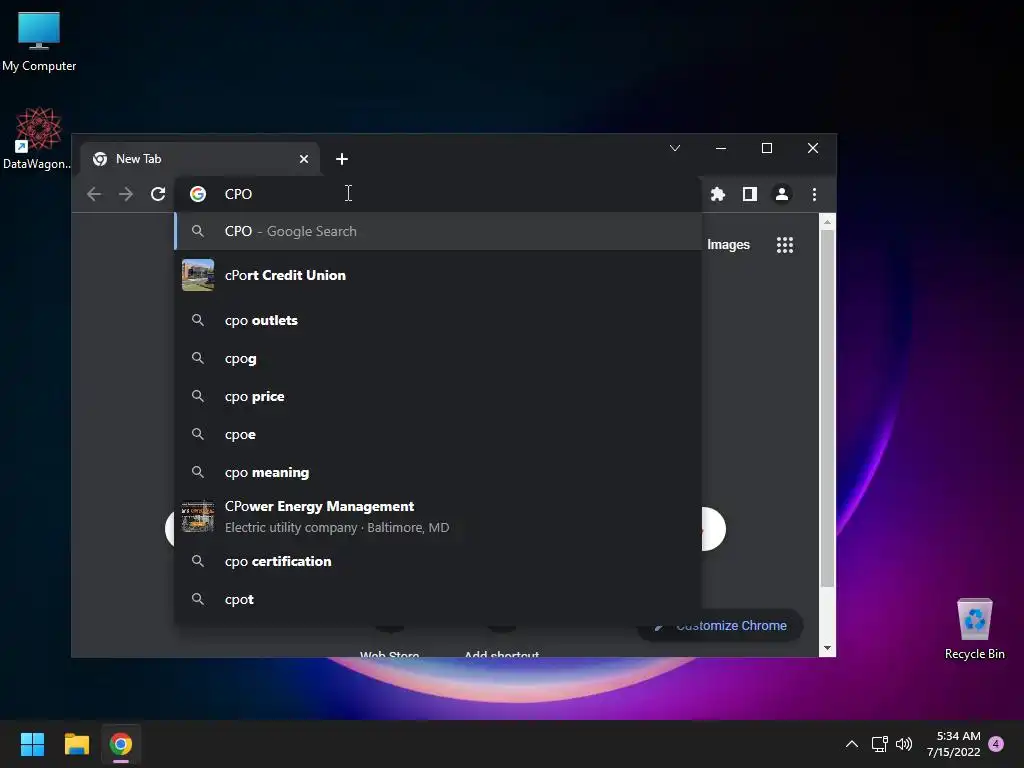Pick the cpoe suggestion
The image size is (1024, 768).
[x=438, y=434]
